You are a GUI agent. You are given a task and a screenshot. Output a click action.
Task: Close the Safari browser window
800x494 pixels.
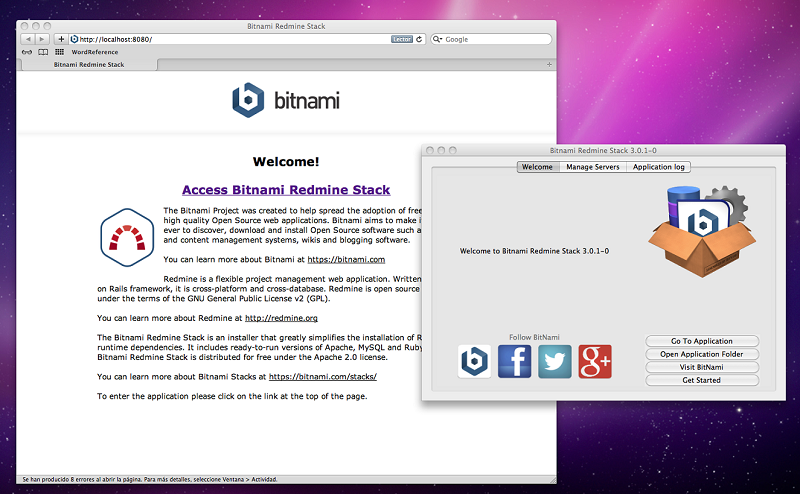pos(24,26)
